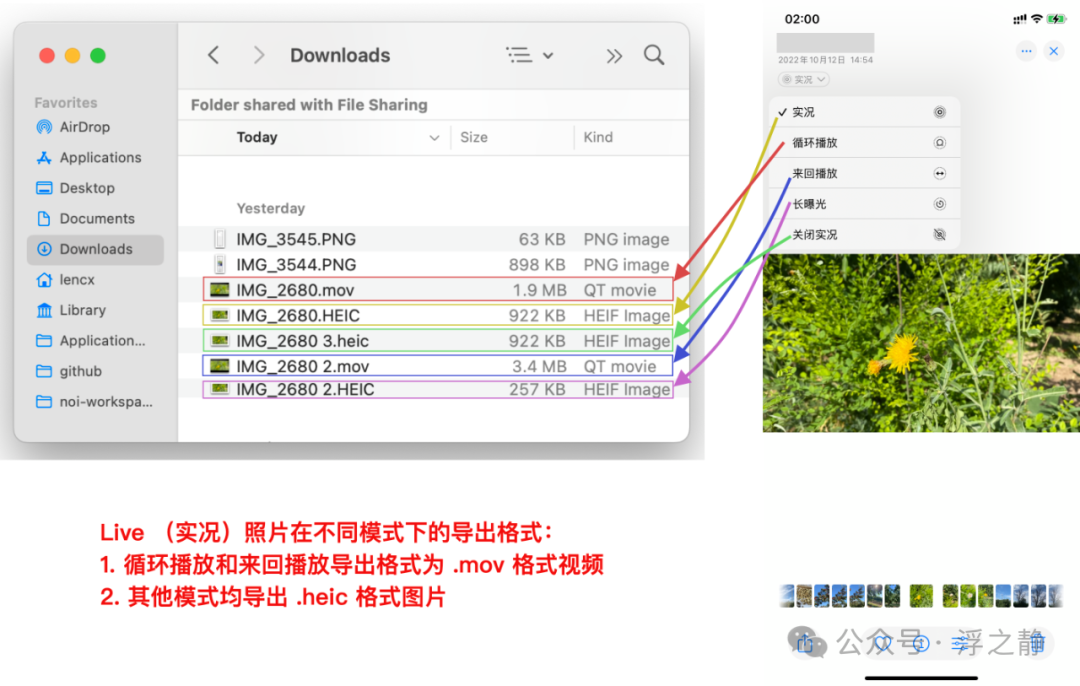Delete the photo with the trash icon
The width and height of the screenshot is (1080, 686).
click(1037, 643)
